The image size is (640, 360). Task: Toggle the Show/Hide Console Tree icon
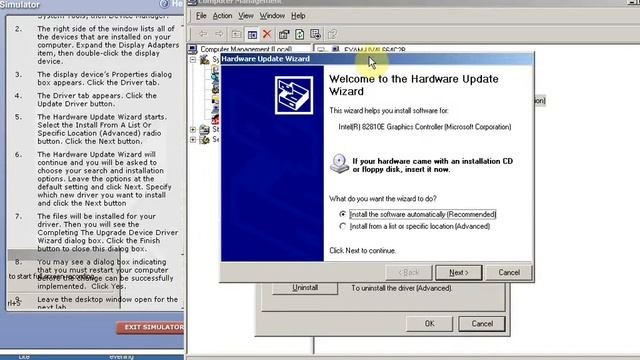pyautogui.click(x=252, y=34)
